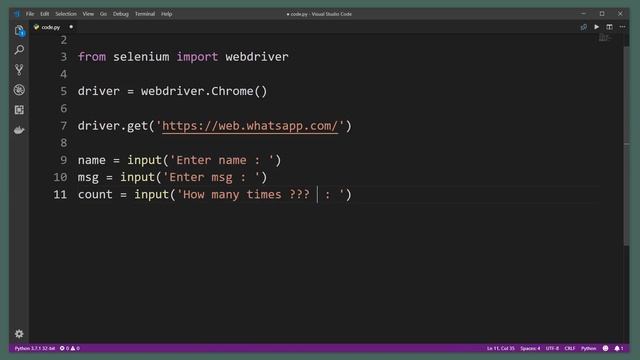The image size is (640, 360).
Task: Click the unsaved dot on code.py tab
Action: click(x=71, y=27)
